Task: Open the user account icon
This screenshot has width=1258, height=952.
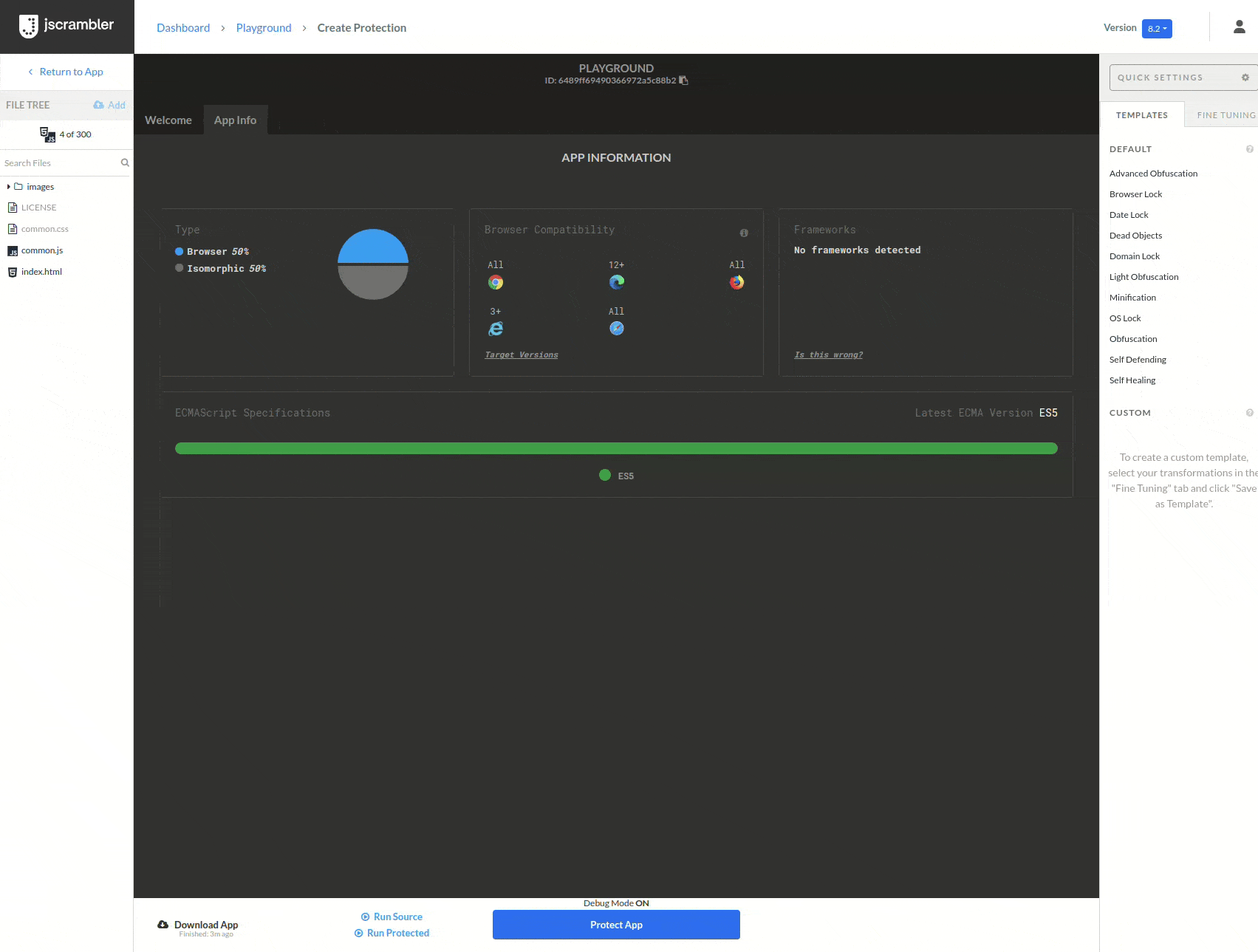Action: click(1240, 27)
